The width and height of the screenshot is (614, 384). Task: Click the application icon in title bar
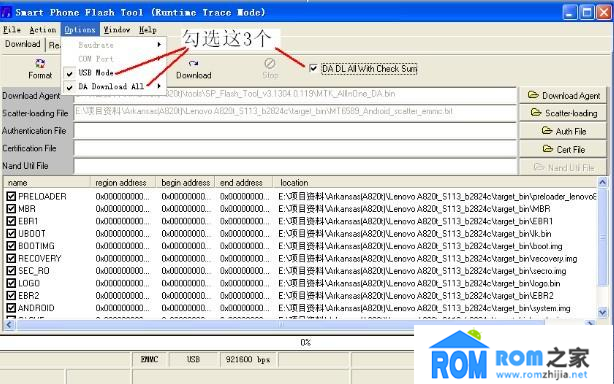[x=5, y=12]
